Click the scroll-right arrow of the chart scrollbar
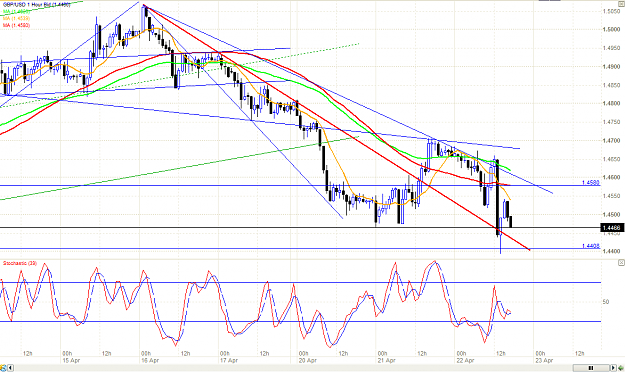This screenshot has height=372, width=625. click(x=614, y=368)
